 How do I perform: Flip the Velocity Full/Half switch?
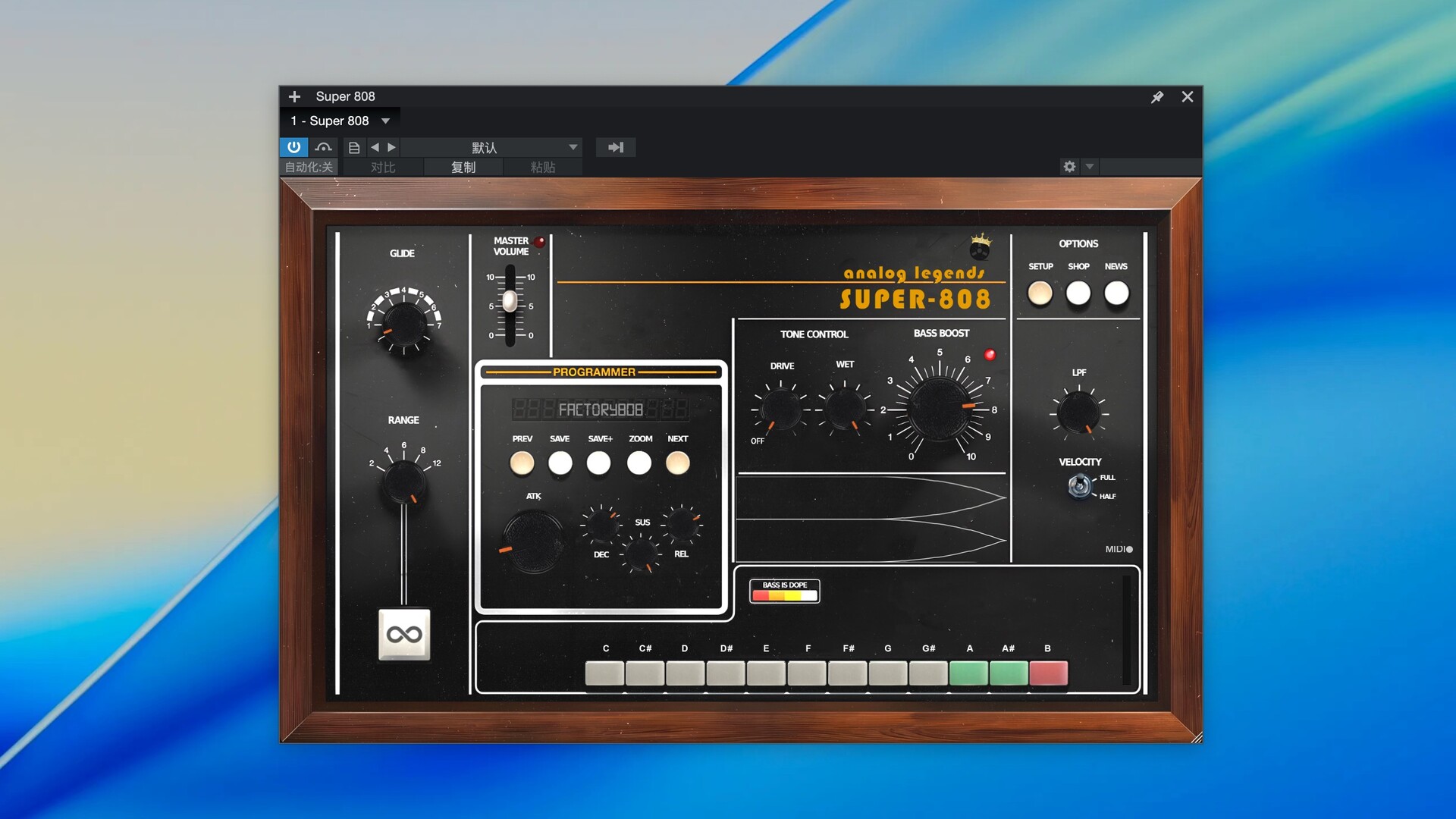(x=1080, y=485)
